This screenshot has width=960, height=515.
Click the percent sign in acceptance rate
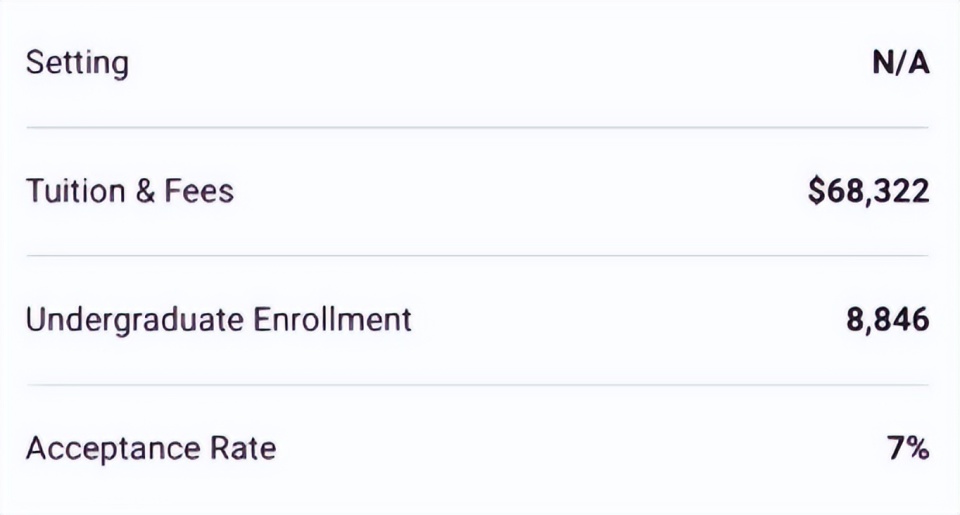tap(917, 448)
